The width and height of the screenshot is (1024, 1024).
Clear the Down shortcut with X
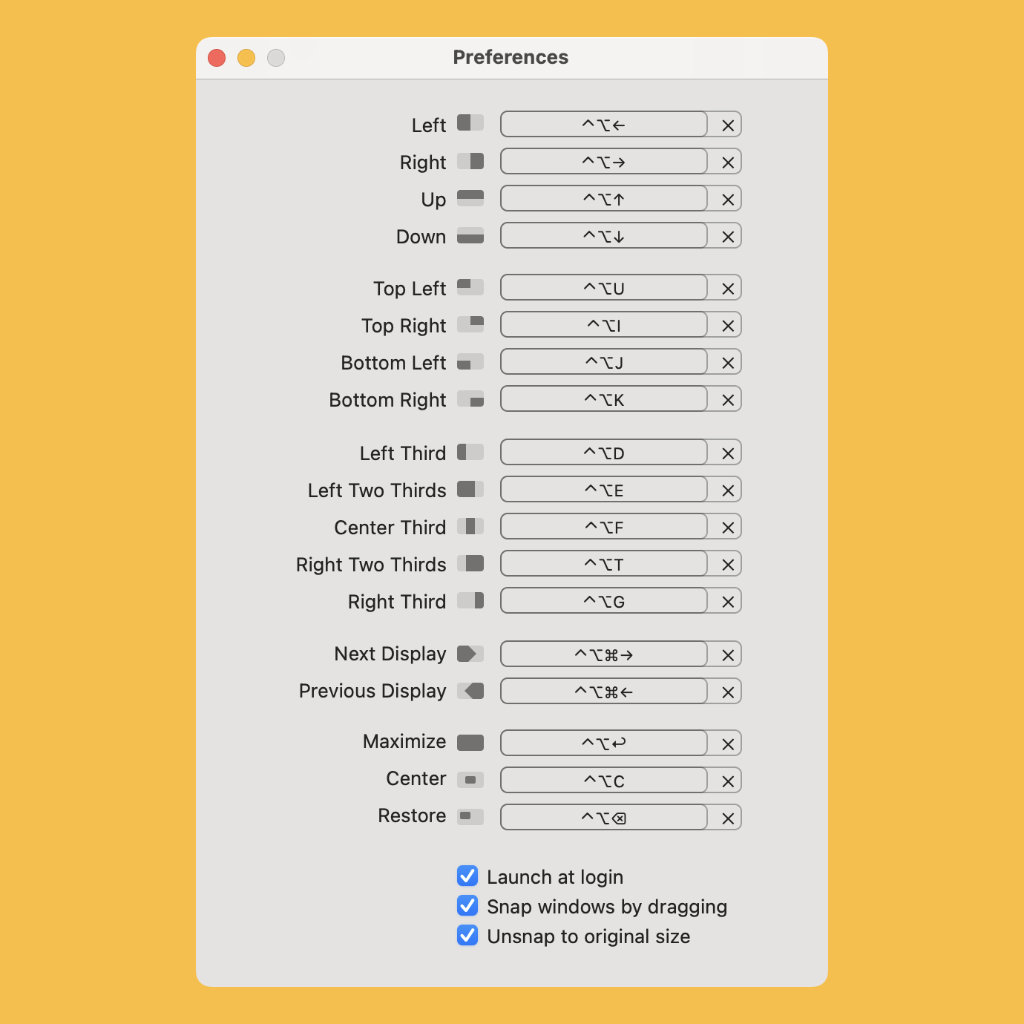point(728,237)
